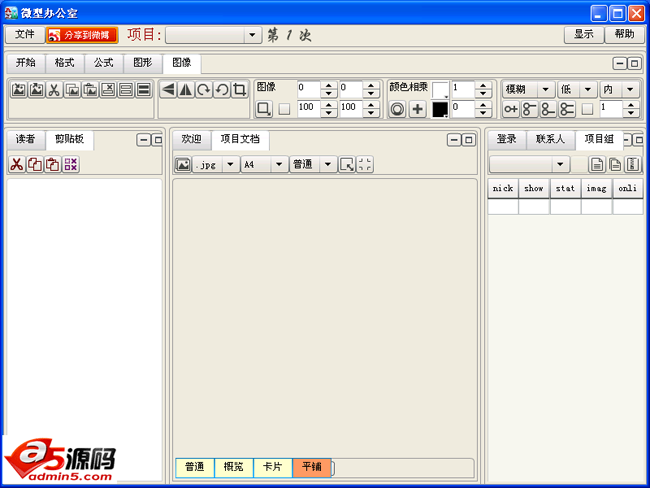Switch to the 联系人 tab

click(x=551, y=139)
